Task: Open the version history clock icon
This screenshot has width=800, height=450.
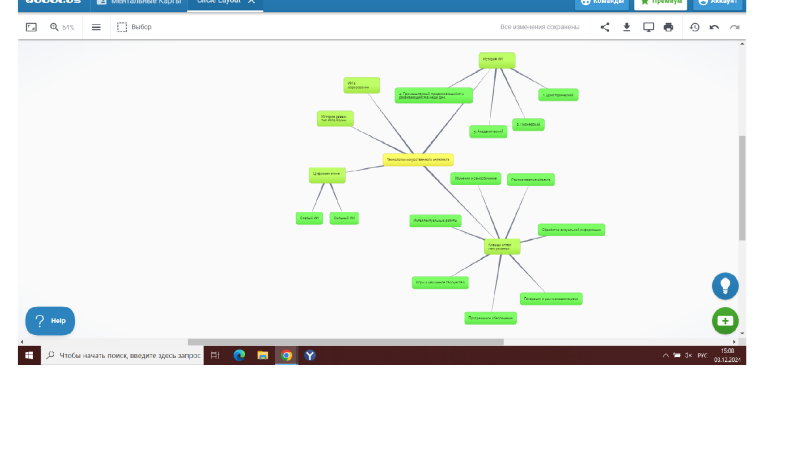Action: pos(695,27)
